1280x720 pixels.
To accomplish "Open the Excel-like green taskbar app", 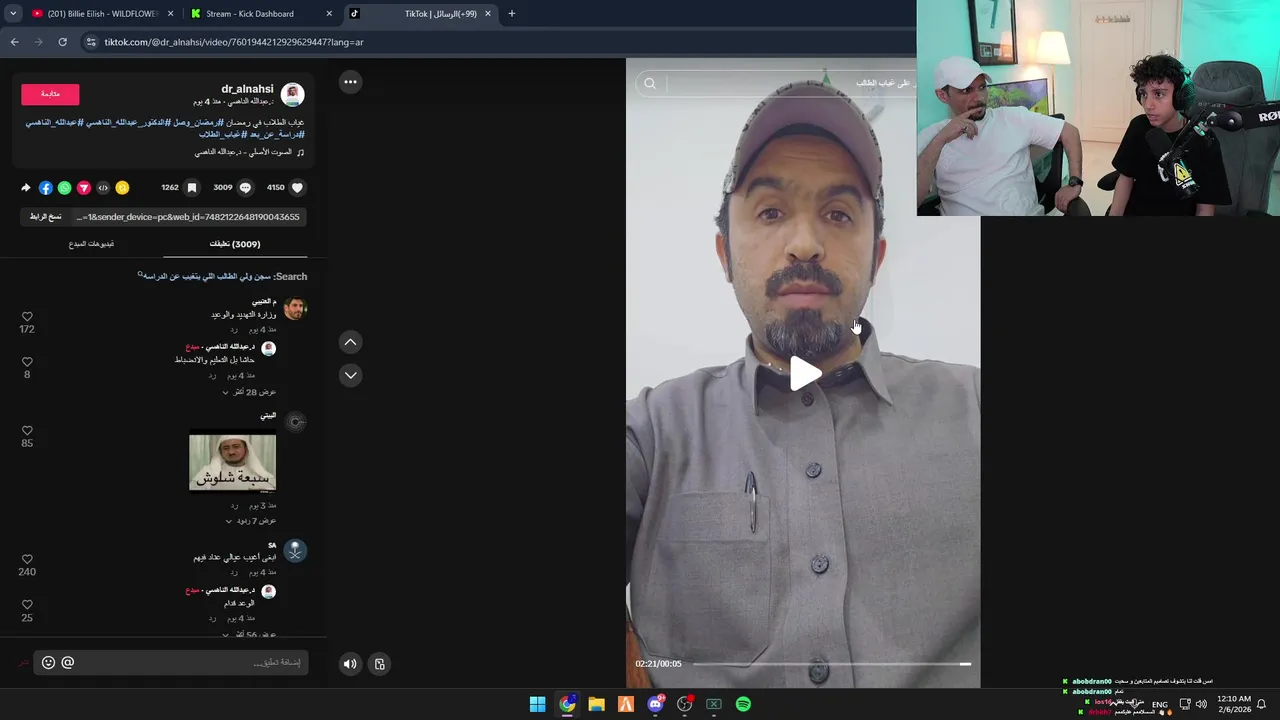I will coord(714,704).
